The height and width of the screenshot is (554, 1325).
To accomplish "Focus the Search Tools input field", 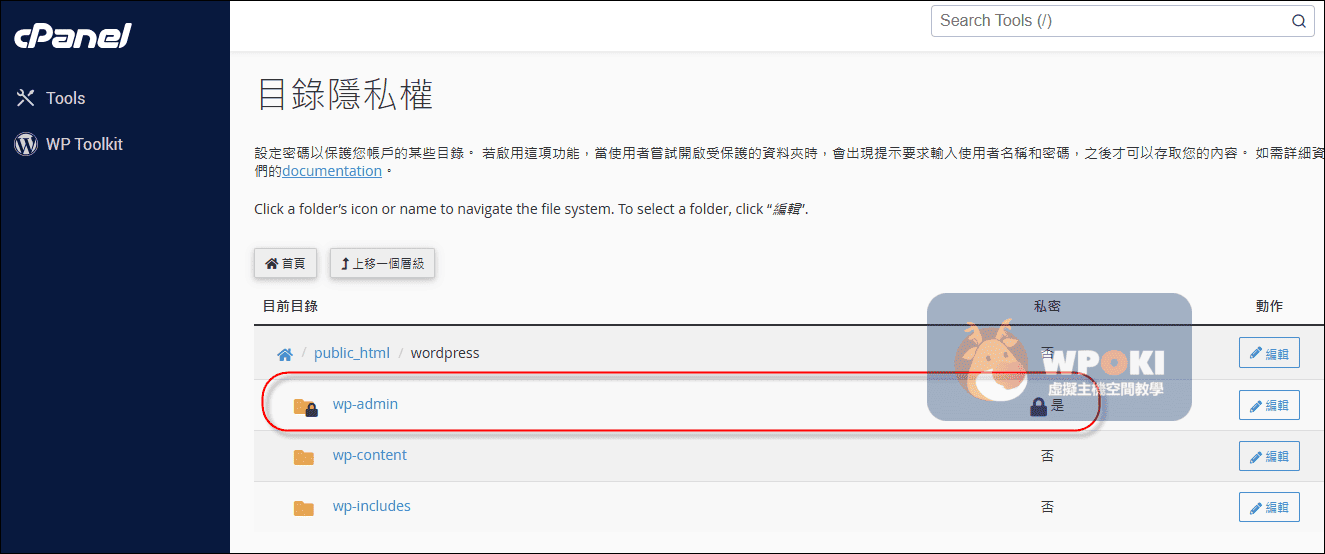I will (x=1110, y=21).
